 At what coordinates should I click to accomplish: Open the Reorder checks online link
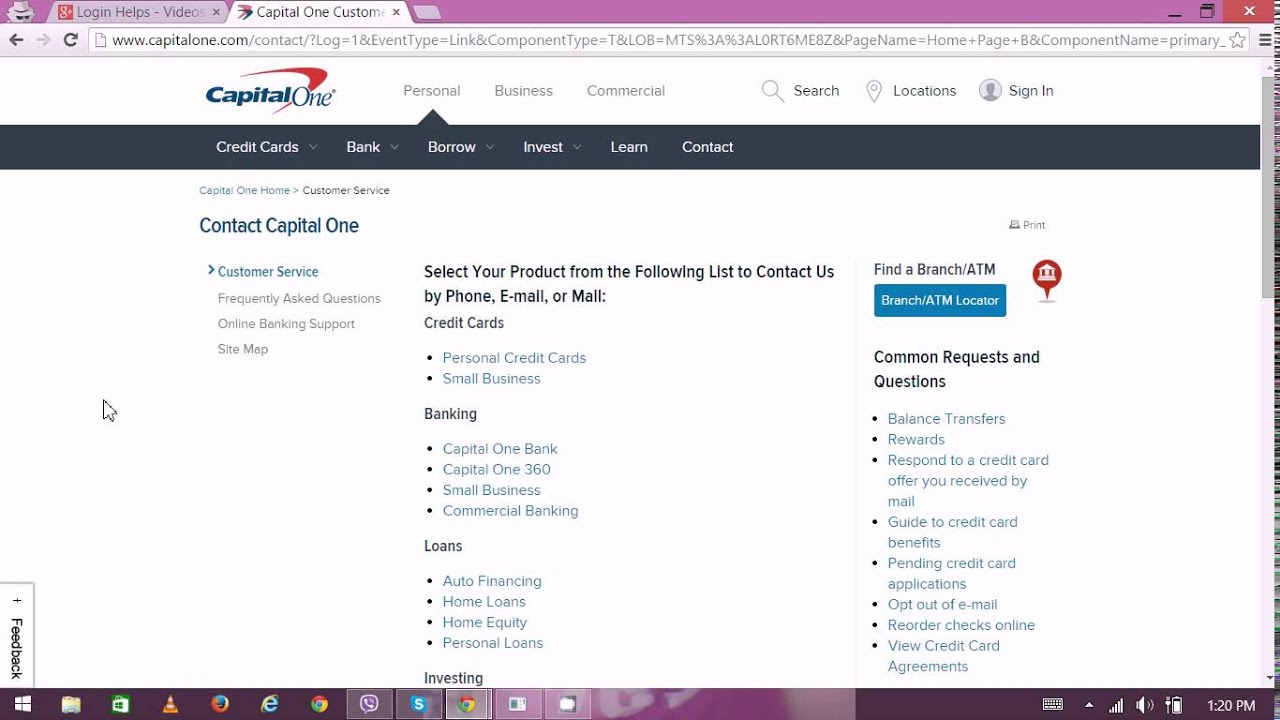pos(961,625)
